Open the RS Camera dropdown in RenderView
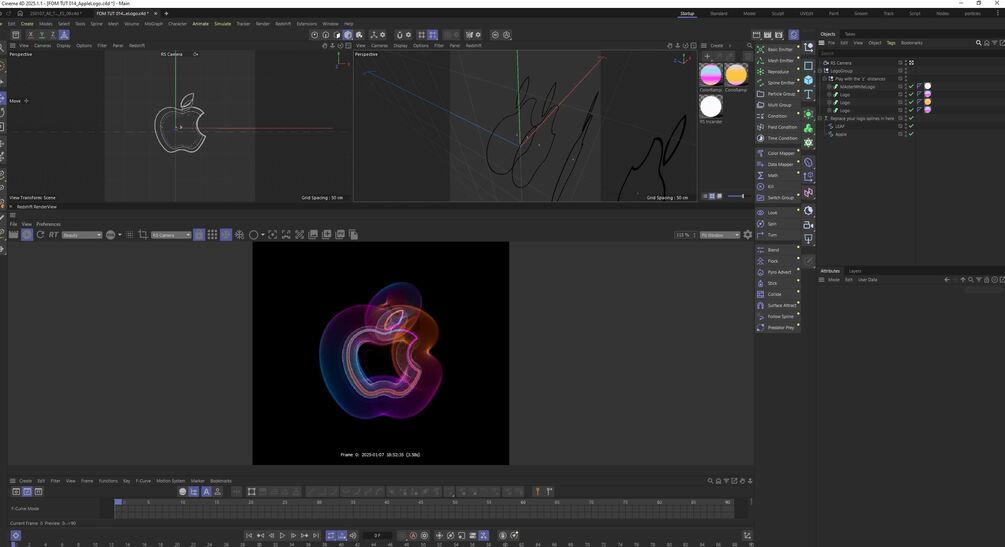 170,235
